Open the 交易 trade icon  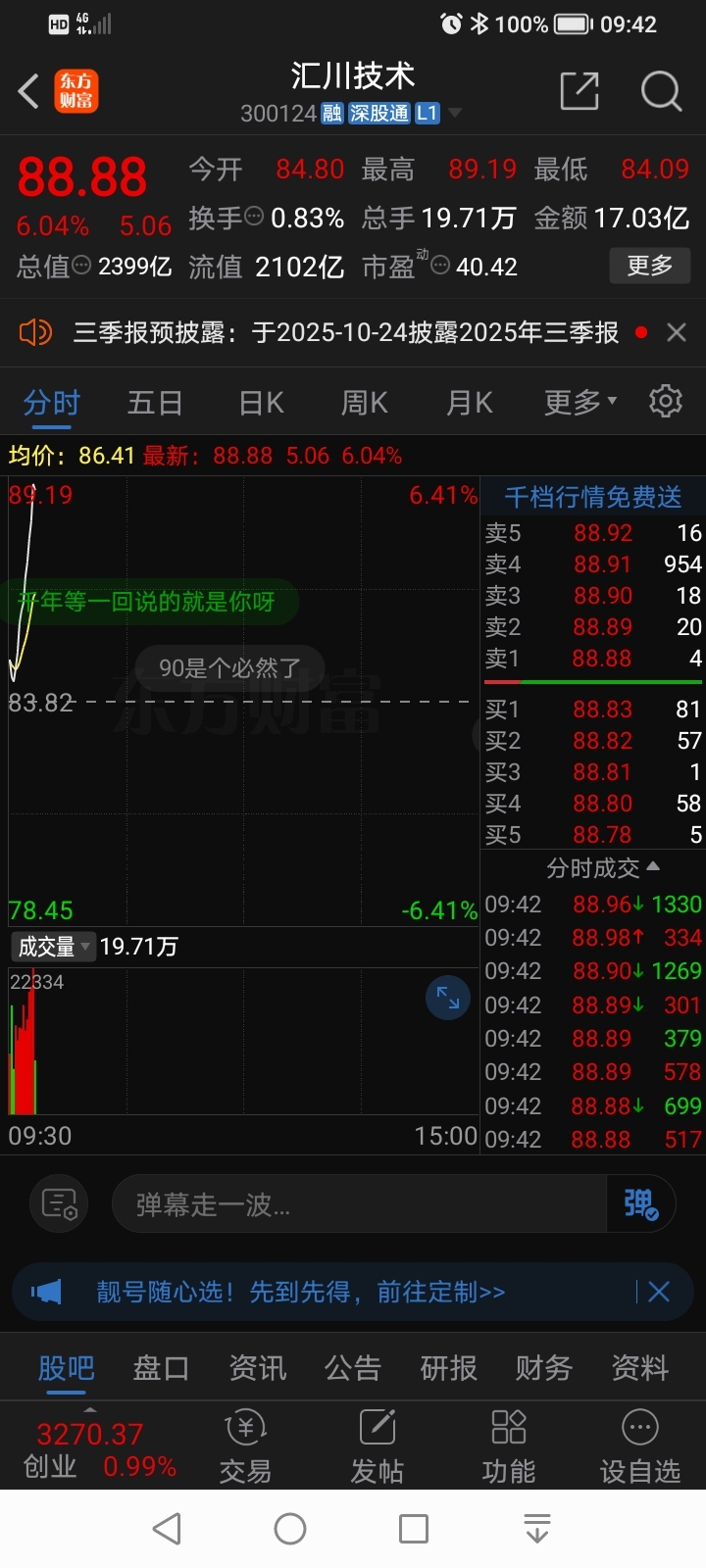(x=245, y=1447)
